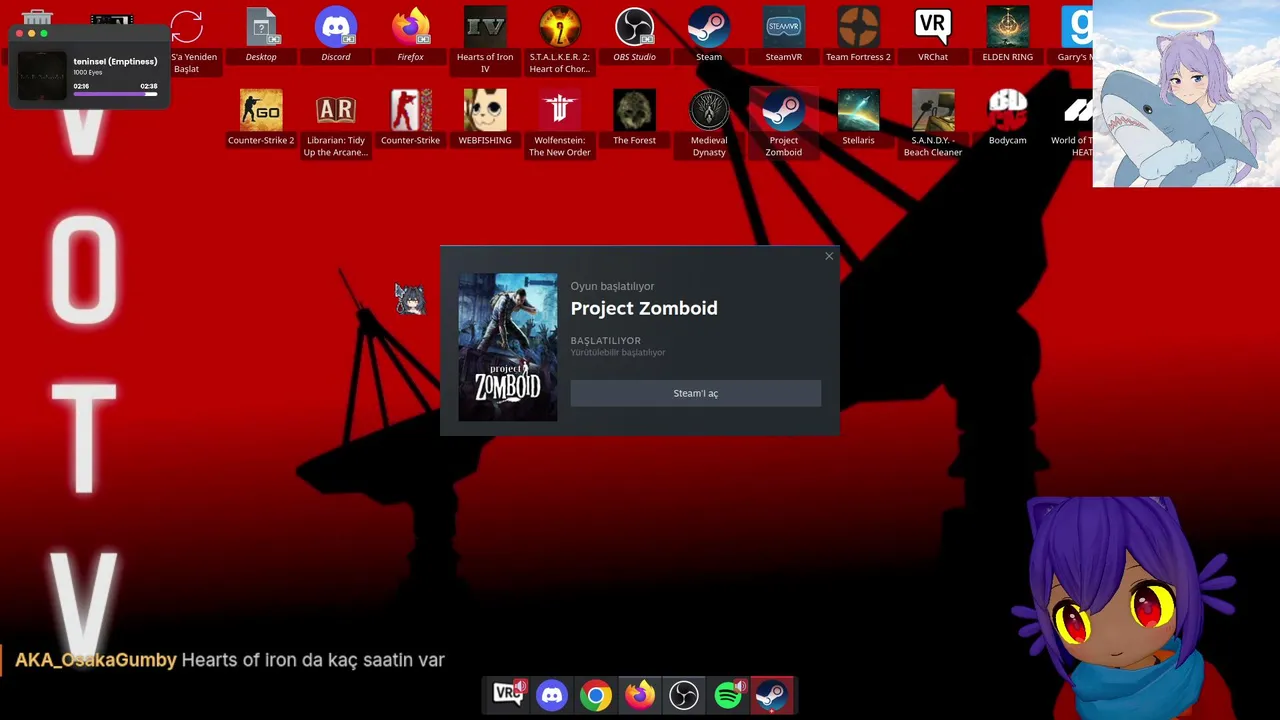
Task: Open The Forest desktop shortcut
Action: 634,118
